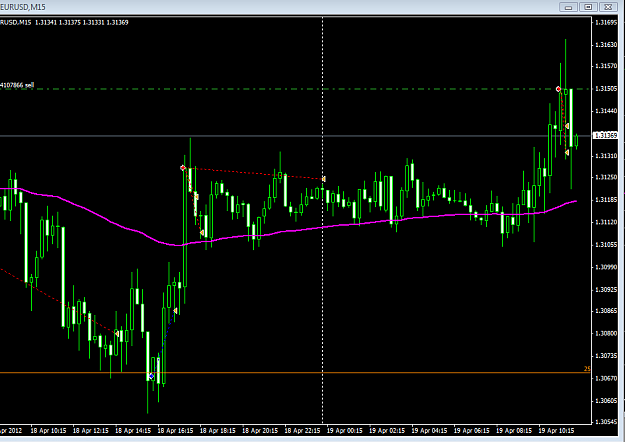Click the red sell entry marker at 18 Apr 16:15
This screenshot has height=442, width=625.
(183, 168)
